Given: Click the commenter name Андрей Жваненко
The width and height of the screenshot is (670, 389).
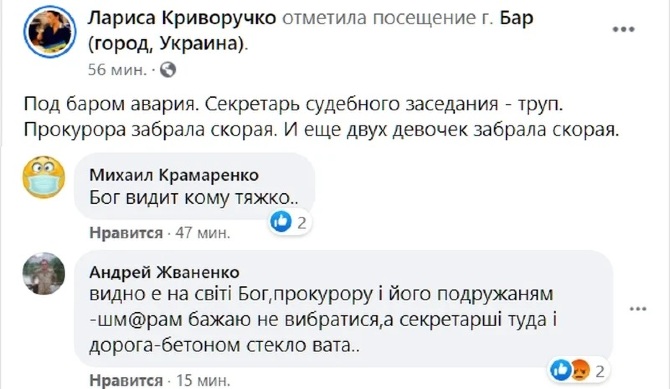Looking at the screenshot, I should point(165,272).
